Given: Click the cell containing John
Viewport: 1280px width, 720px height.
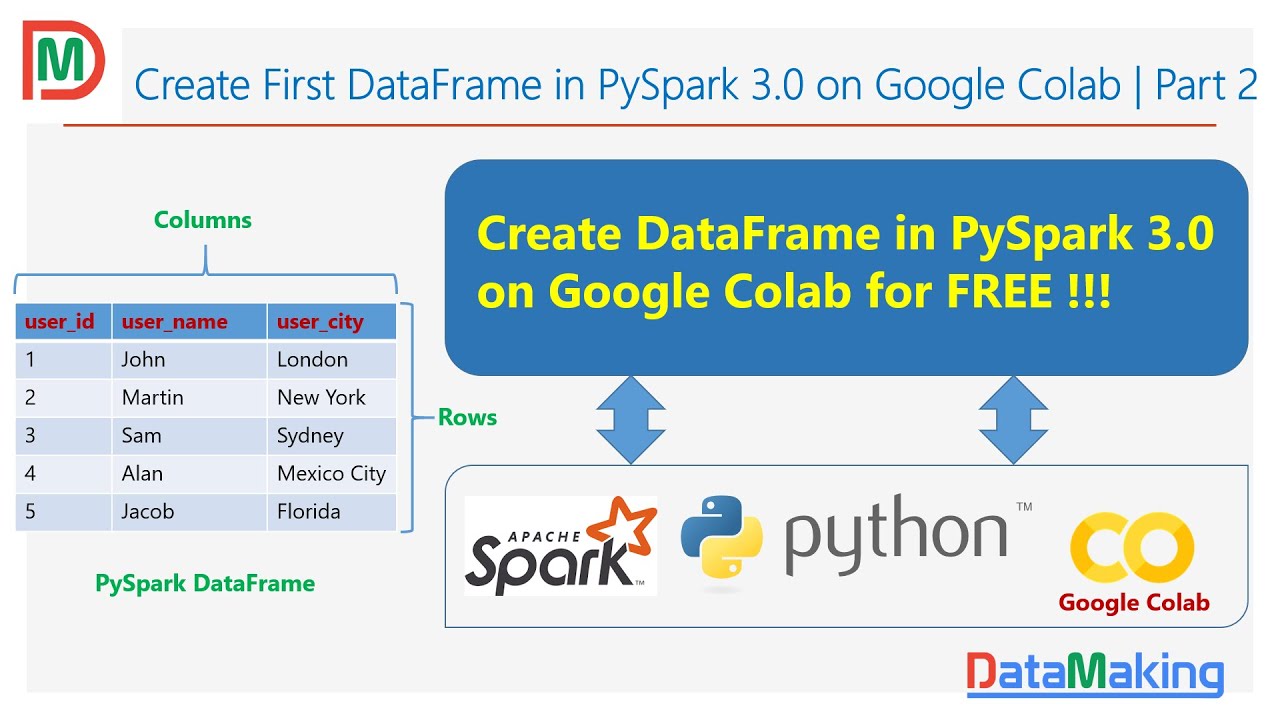Looking at the screenshot, I should 190,360.
